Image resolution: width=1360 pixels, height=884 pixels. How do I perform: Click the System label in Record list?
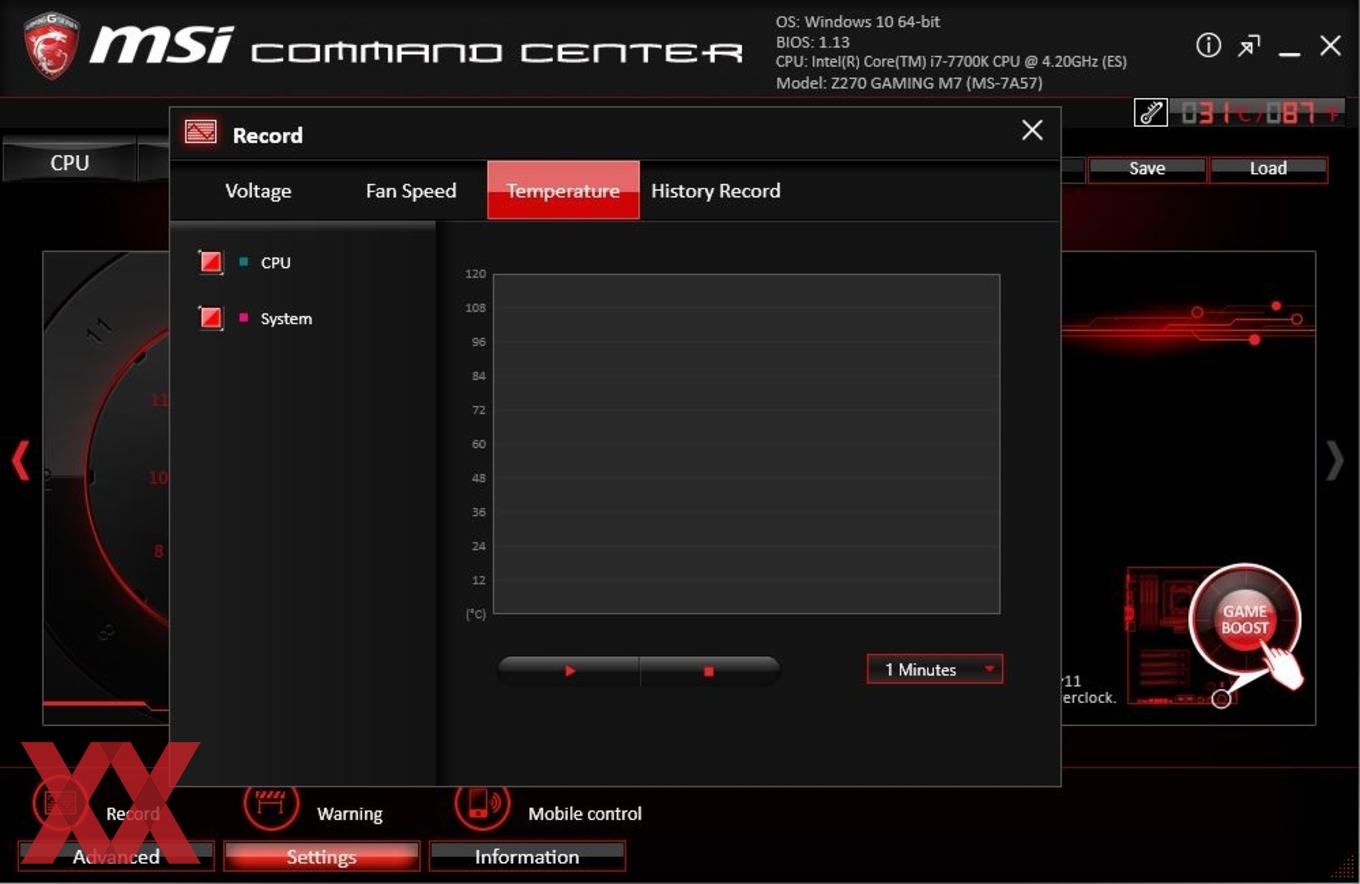[286, 319]
